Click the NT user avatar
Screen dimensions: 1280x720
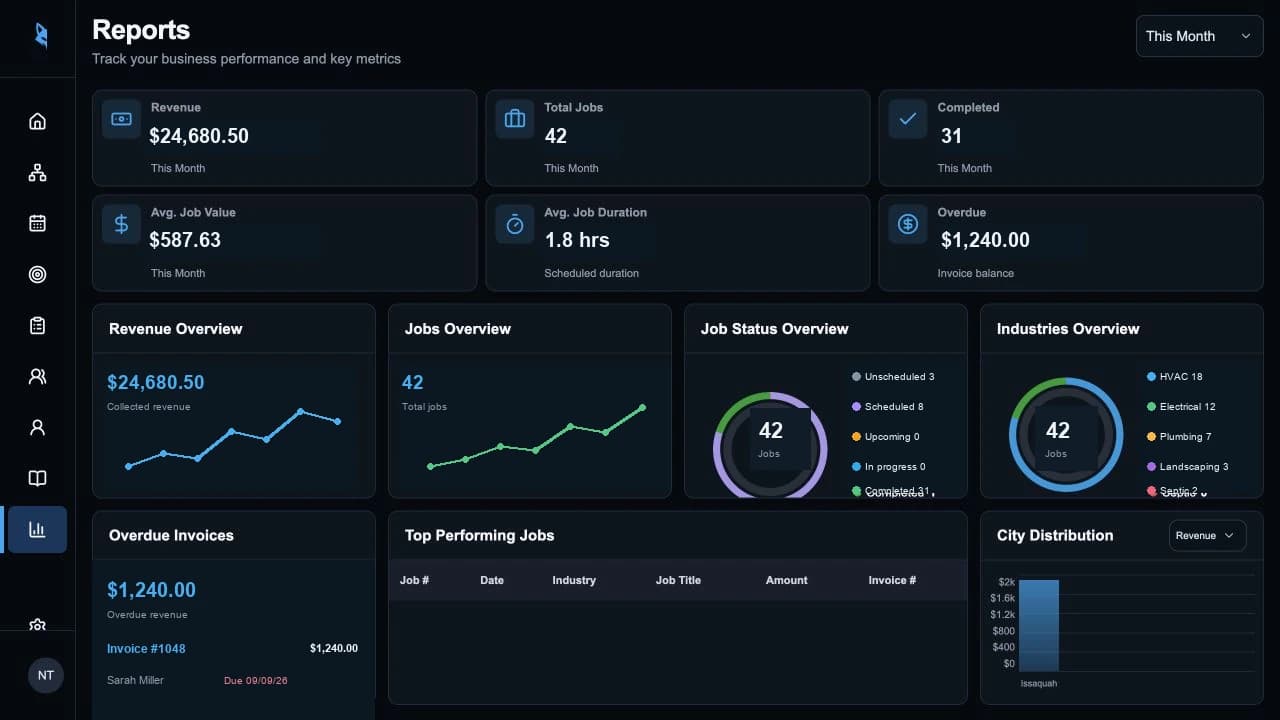[x=46, y=675]
